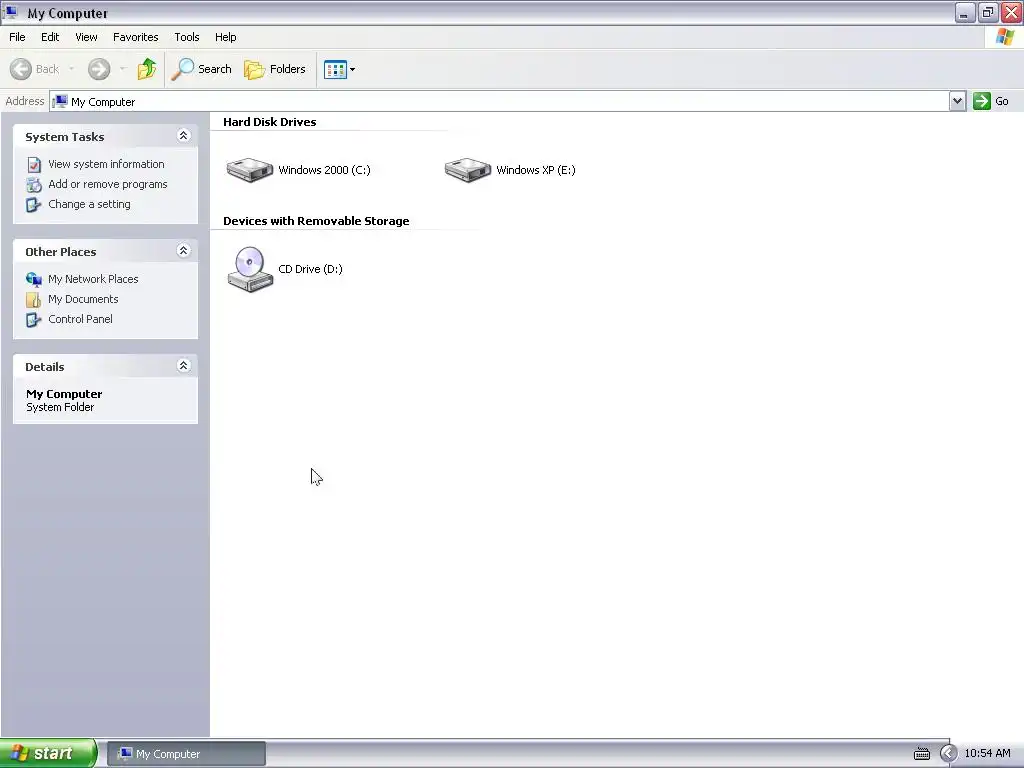Click the Forward arrow button
This screenshot has height=768, width=1024.
[99, 69]
